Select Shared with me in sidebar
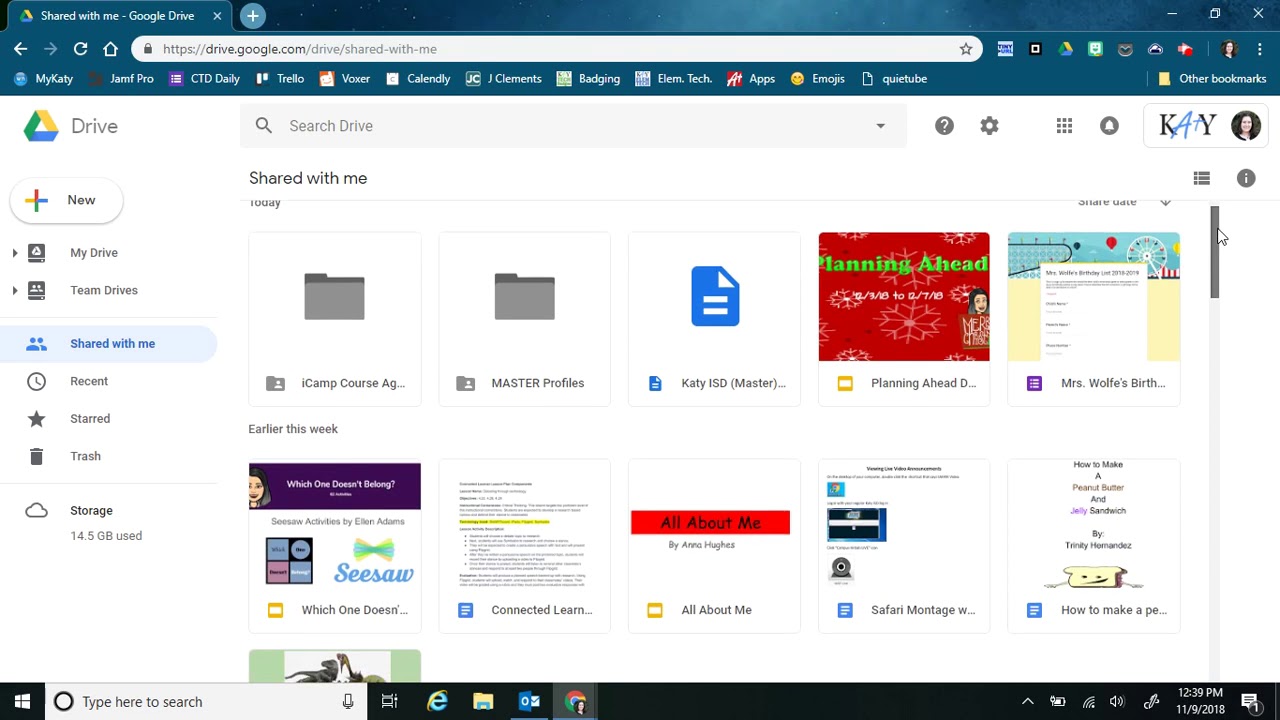1280x720 pixels. [x=108, y=344]
